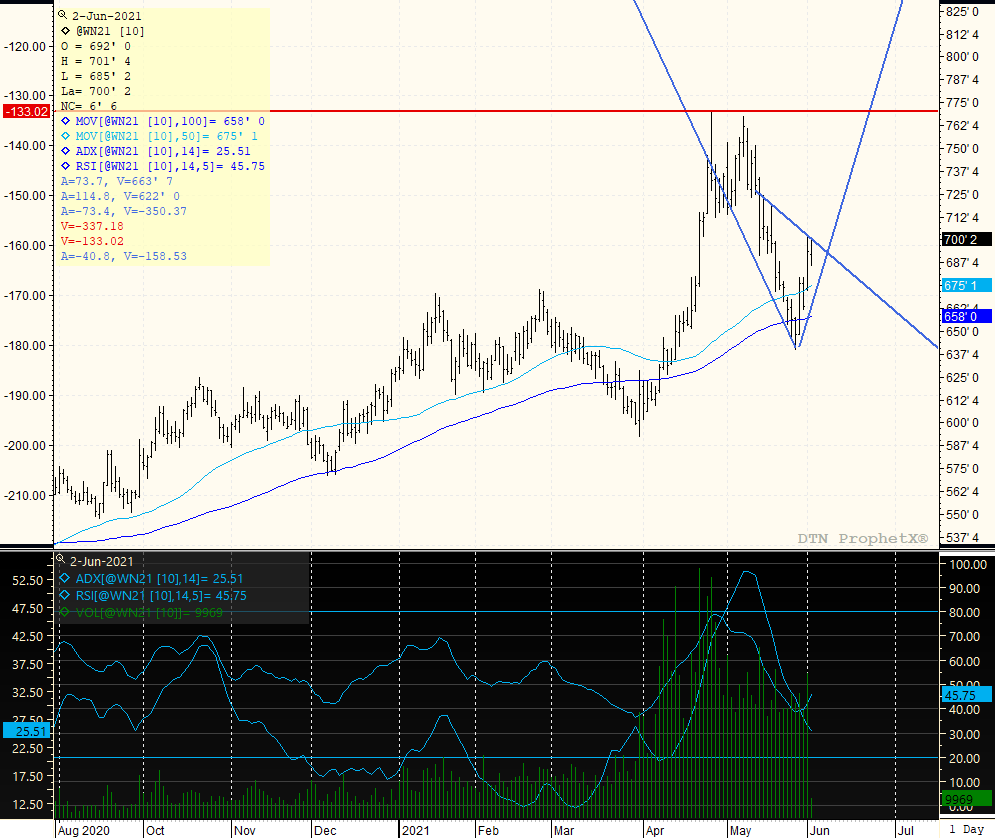Screen dimensions: 995x838
Task: Click the magnifier icon beside the top 2-Jun-2021 date
Action: tap(63, 16)
